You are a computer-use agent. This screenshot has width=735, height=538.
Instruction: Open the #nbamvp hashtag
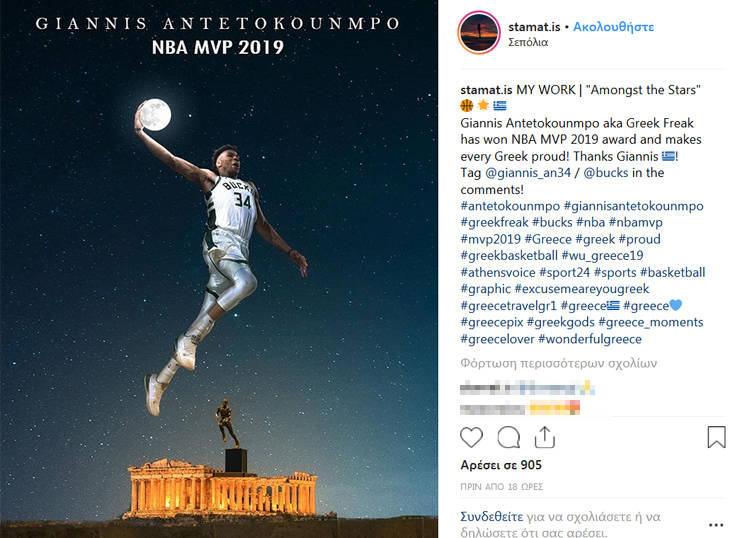click(x=636, y=222)
